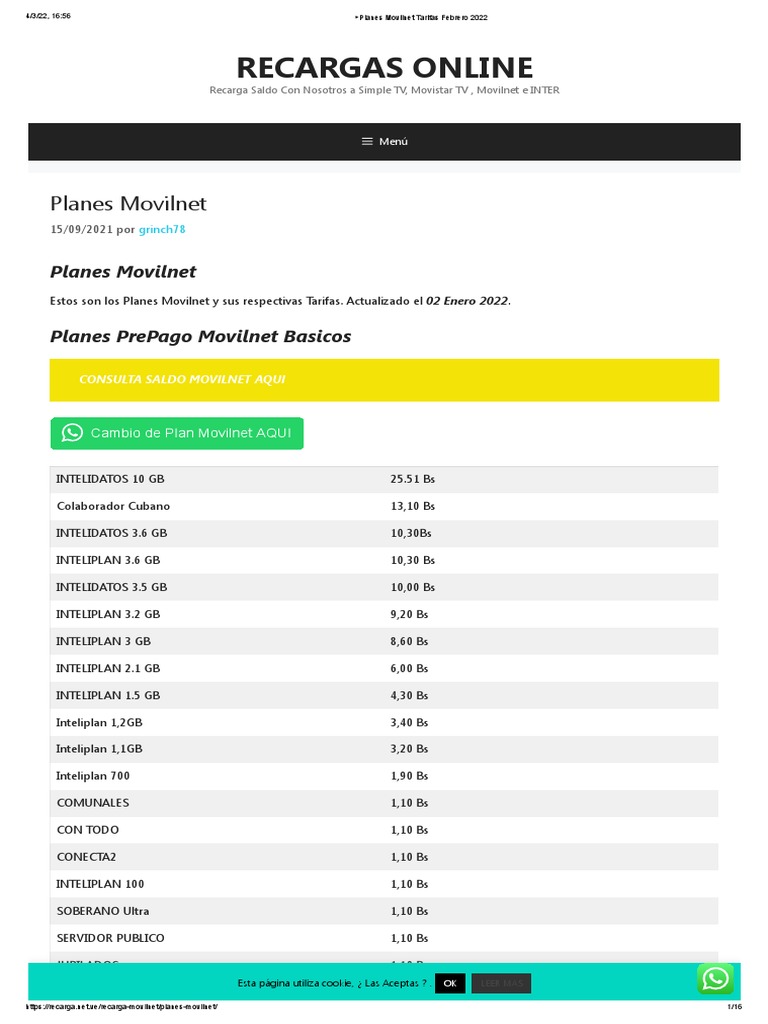Click the floating WhatsApp chat icon
The height and width of the screenshot is (1024, 768).
pyautogui.click(x=715, y=979)
